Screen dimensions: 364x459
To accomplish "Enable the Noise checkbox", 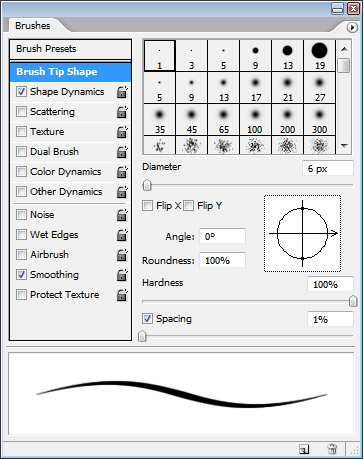I will [x=21, y=215].
